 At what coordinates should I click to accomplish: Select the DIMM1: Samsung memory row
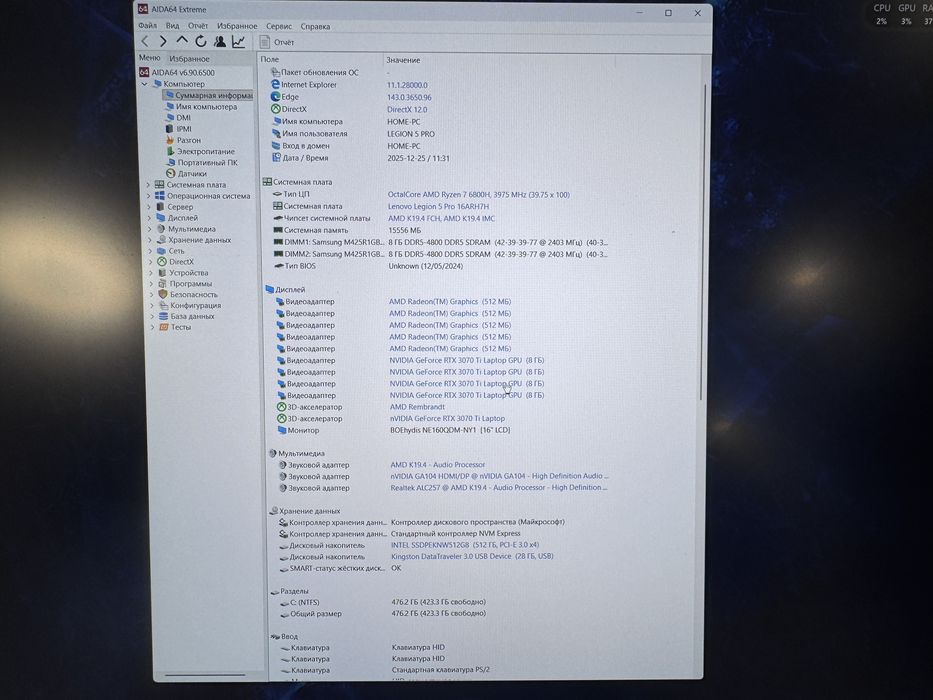point(440,242)
